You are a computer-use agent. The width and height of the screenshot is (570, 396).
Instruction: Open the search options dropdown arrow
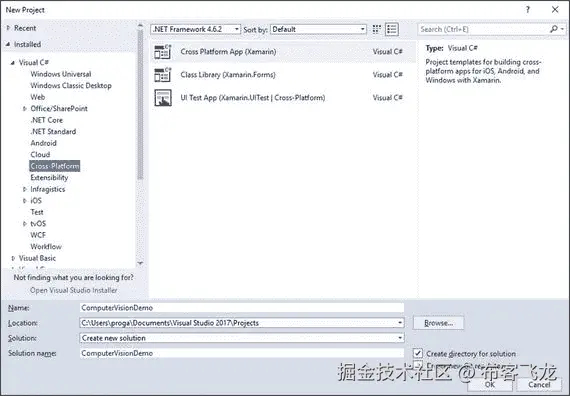[x=562, y=29]
